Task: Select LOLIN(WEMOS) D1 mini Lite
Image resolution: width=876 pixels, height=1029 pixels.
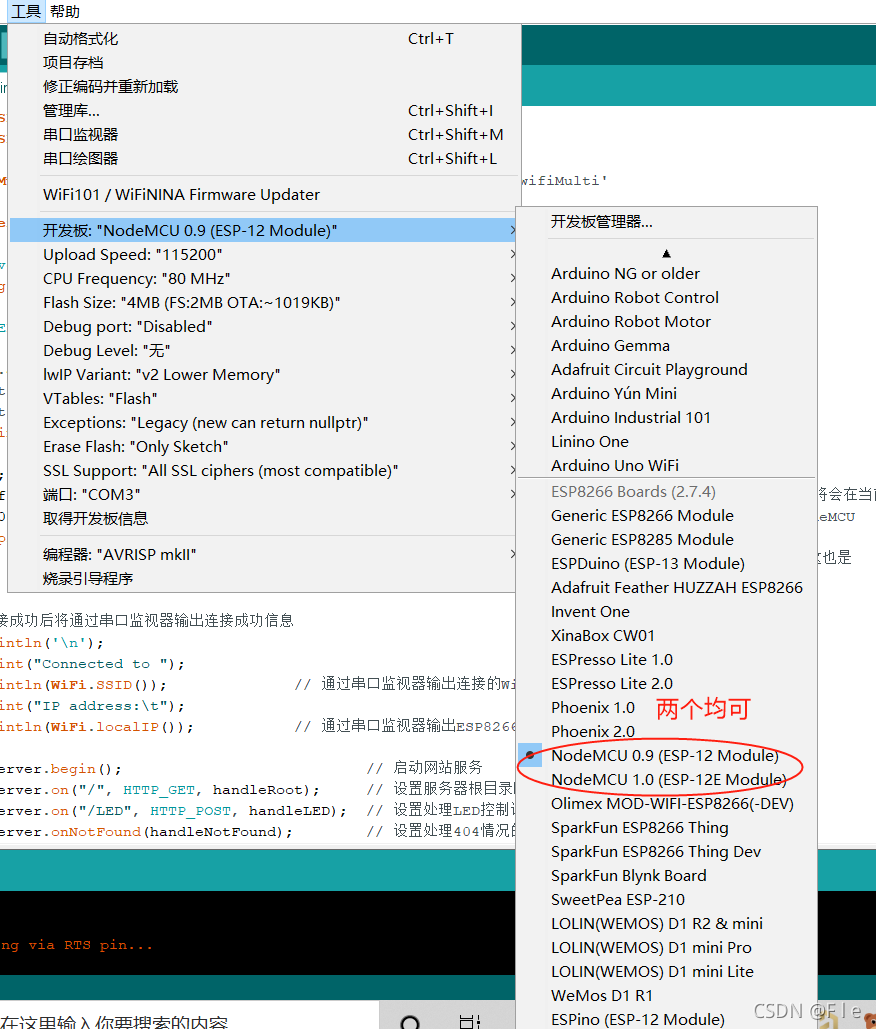Action: (x=667, y=972)
